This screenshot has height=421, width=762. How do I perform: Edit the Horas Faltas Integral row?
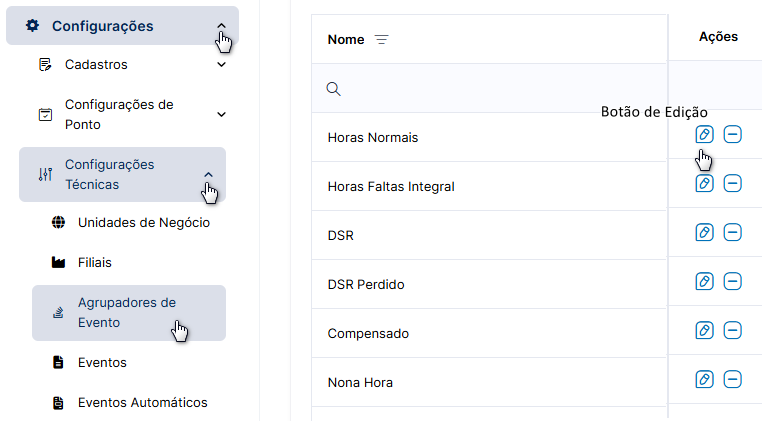[x=704, y=183]
